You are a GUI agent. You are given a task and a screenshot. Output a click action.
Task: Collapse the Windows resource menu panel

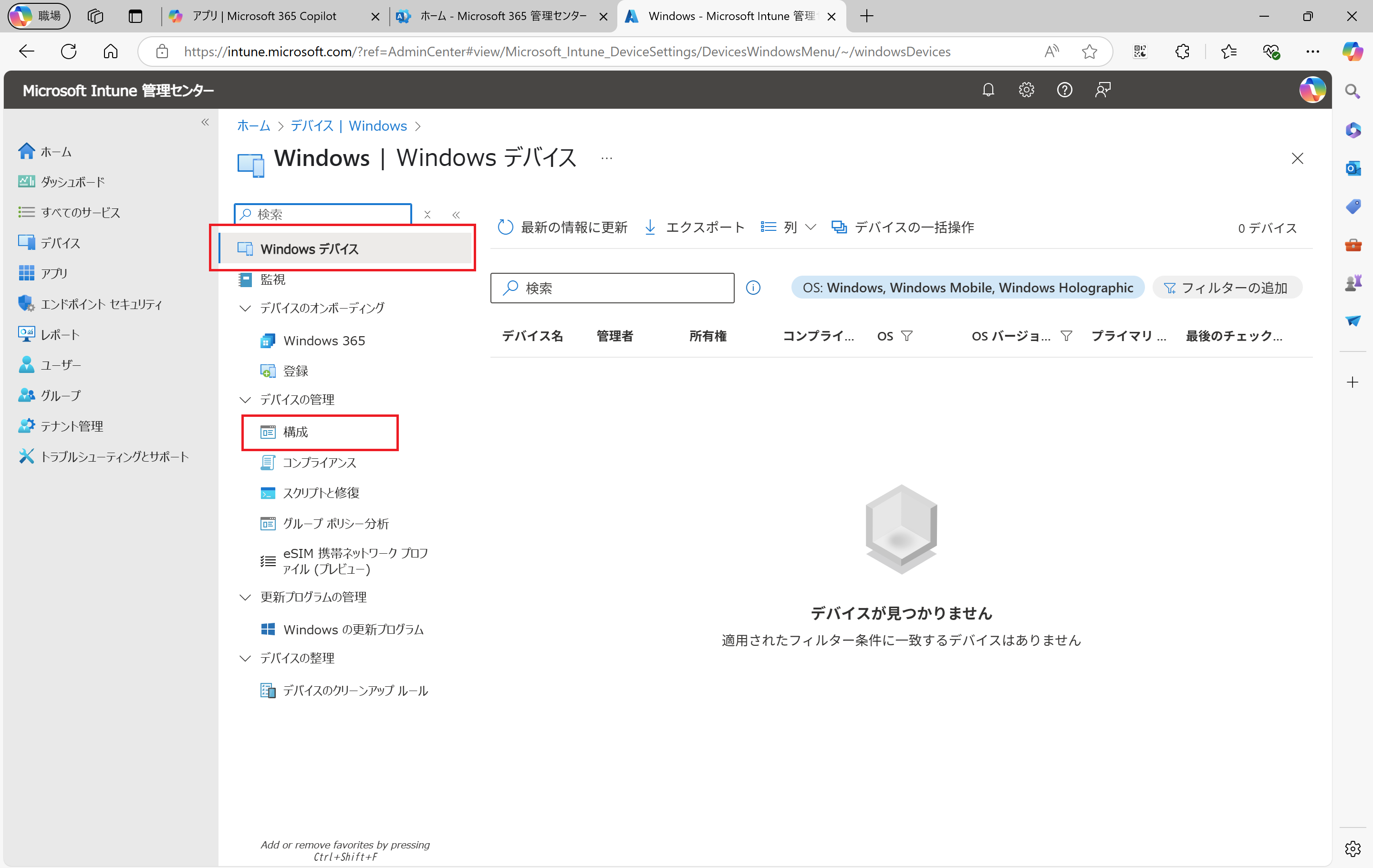point(456,214)
